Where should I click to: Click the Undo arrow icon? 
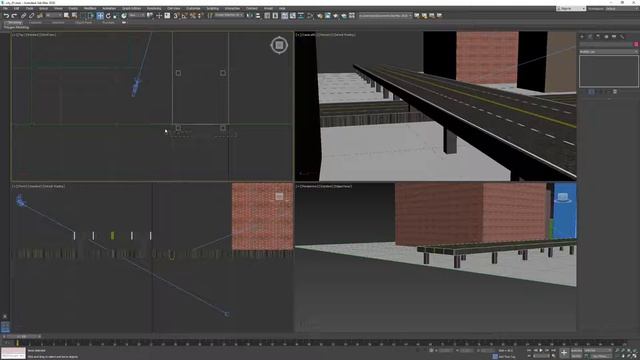click(x=7, y=16)
